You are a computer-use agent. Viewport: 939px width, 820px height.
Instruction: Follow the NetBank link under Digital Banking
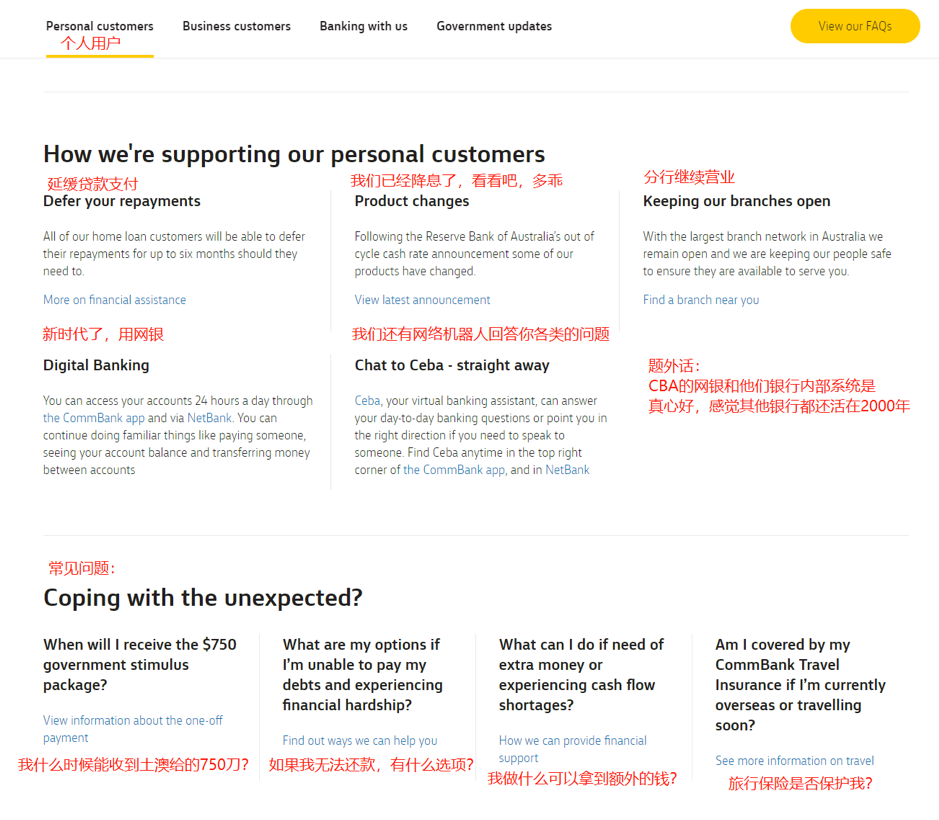tap(209, 418)
